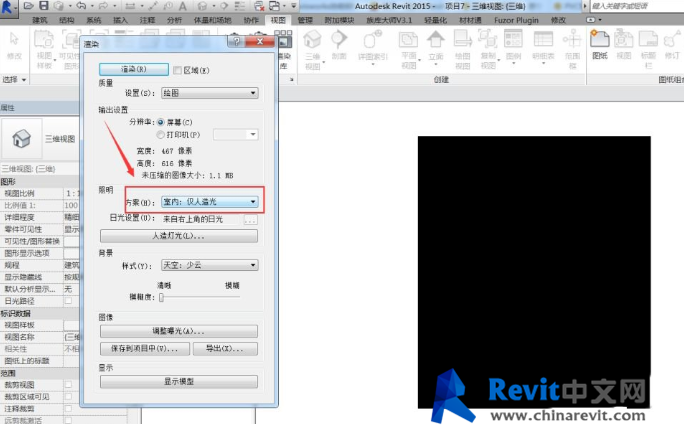Click the 调整曝光(A)... adjust exposure button
The image size is (684, 429).
click(179, 331)
